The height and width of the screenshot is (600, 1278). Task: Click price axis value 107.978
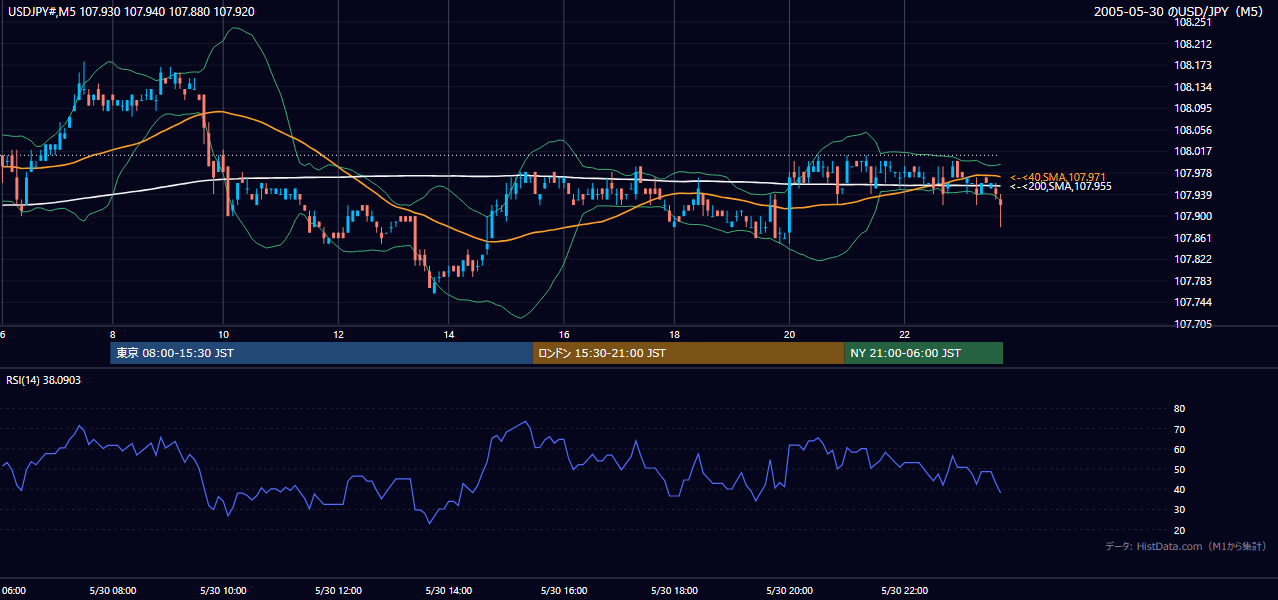click(x=1194, y=173)
